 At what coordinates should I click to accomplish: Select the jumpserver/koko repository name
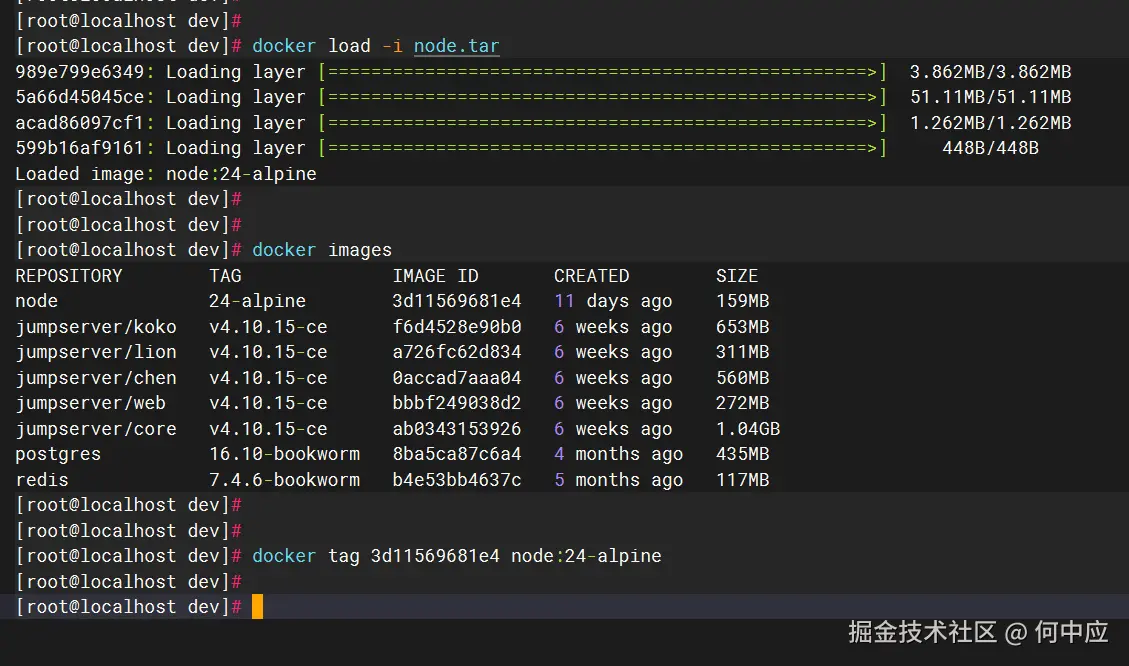96,327
